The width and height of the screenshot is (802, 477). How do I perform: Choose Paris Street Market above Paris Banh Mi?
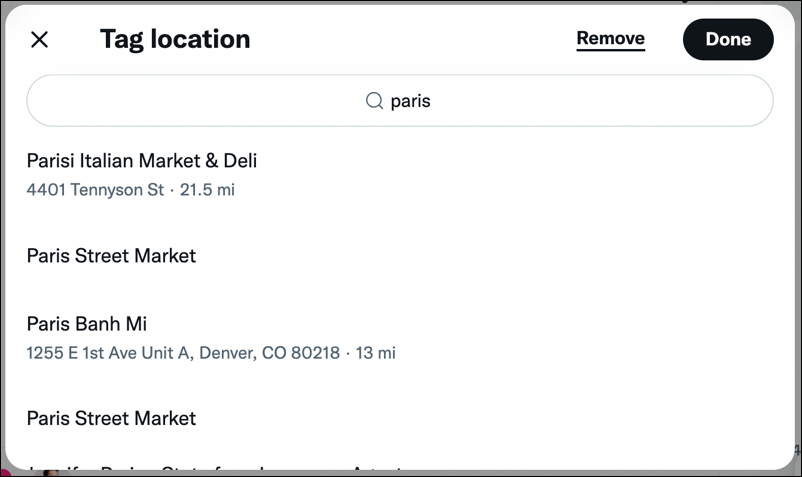click(x=111, y=256)
